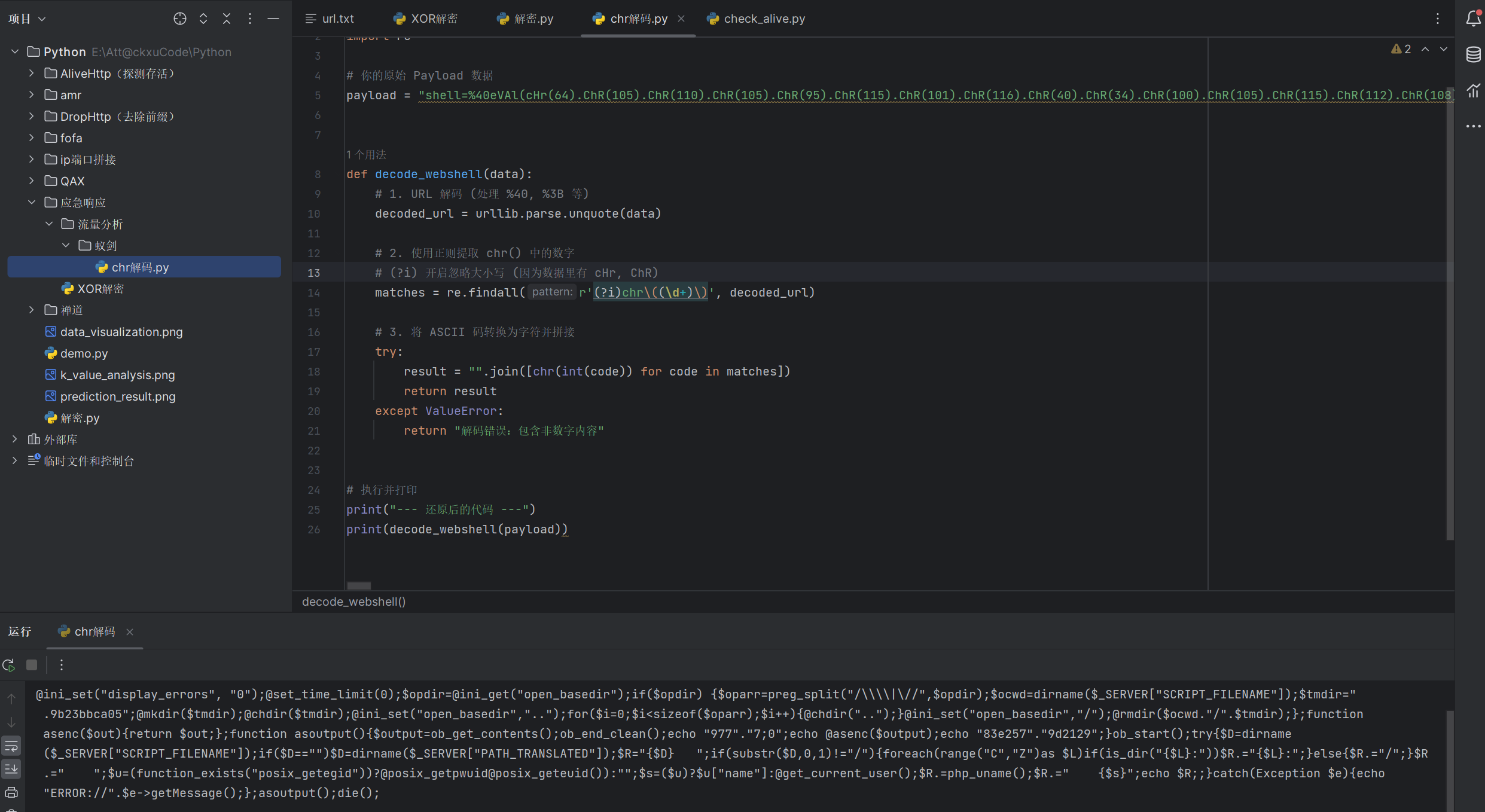This screenshot has height=812, width=1485.
Task: Click the stop process square icon
Action: click(x=32, y=665)
